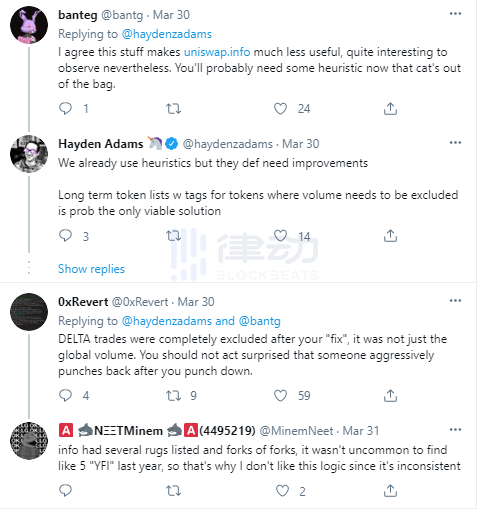The image size is (489, 509).
Task: Open the uniswap.info link in banteg's tweet
Action: tap(217, 52)
